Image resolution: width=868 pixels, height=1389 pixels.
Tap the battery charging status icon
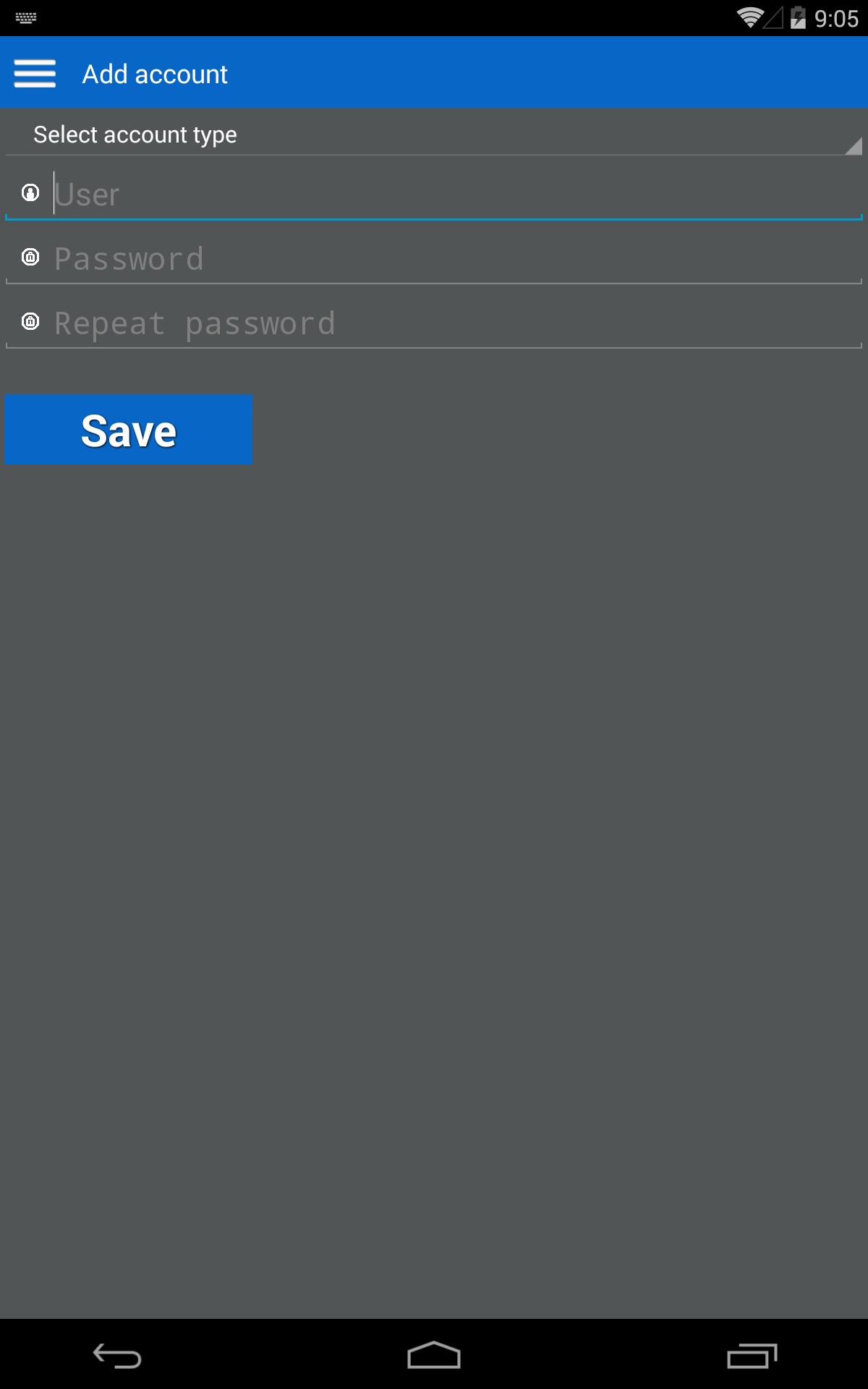pos(798,17)
